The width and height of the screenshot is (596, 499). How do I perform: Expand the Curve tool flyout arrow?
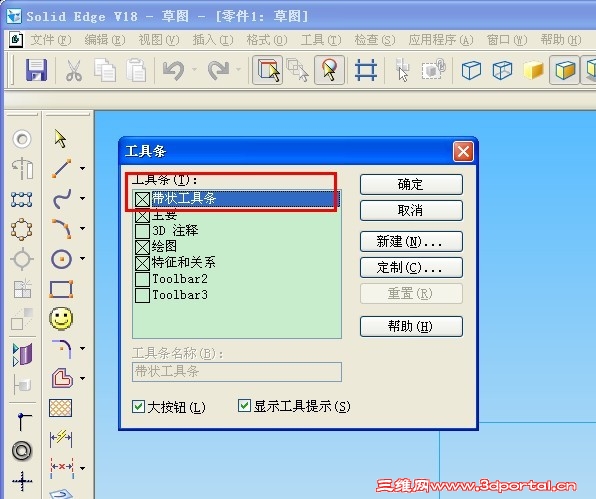coord(82,198)
